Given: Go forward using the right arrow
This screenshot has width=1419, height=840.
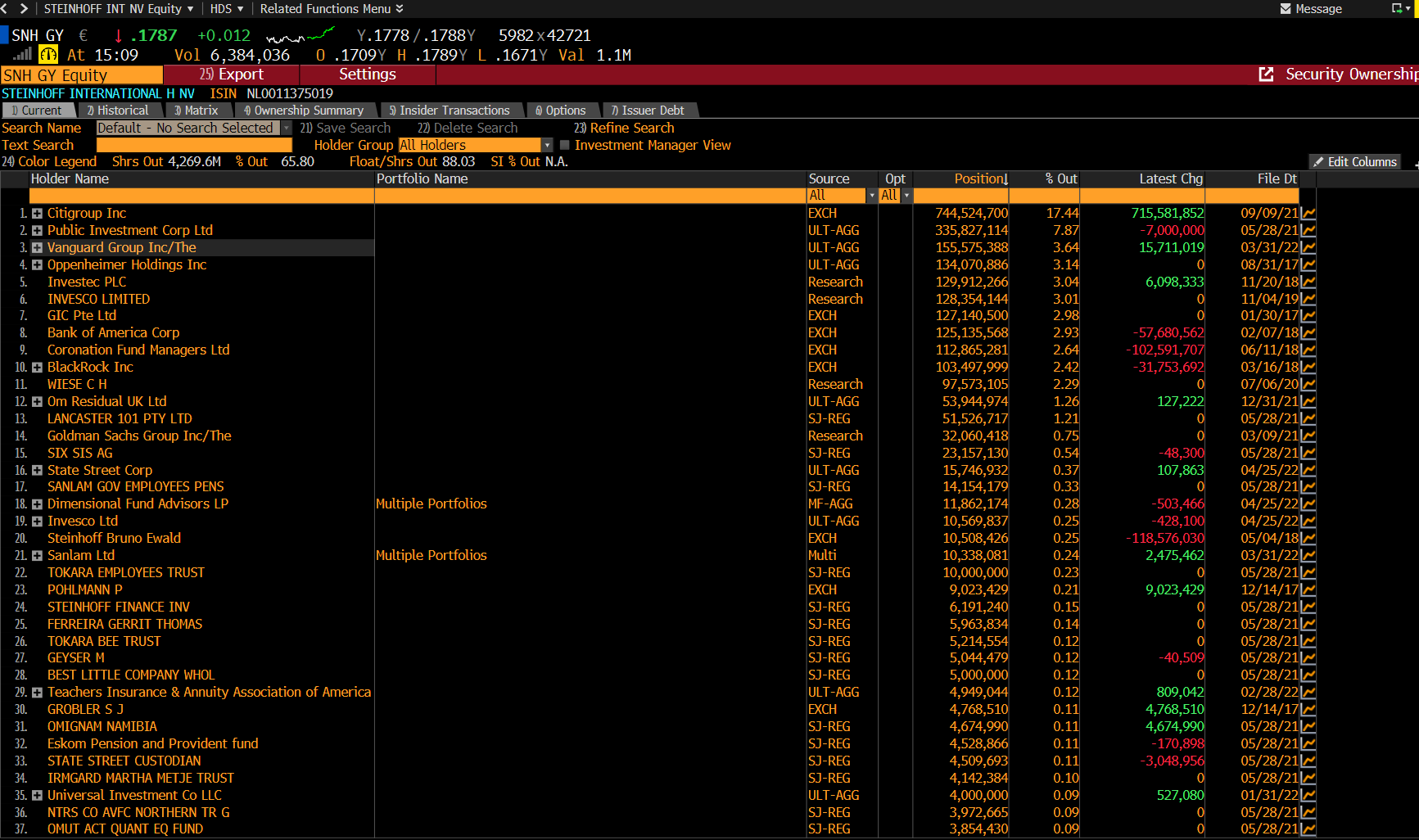Looking at the screenshot, I should (24, 8).
